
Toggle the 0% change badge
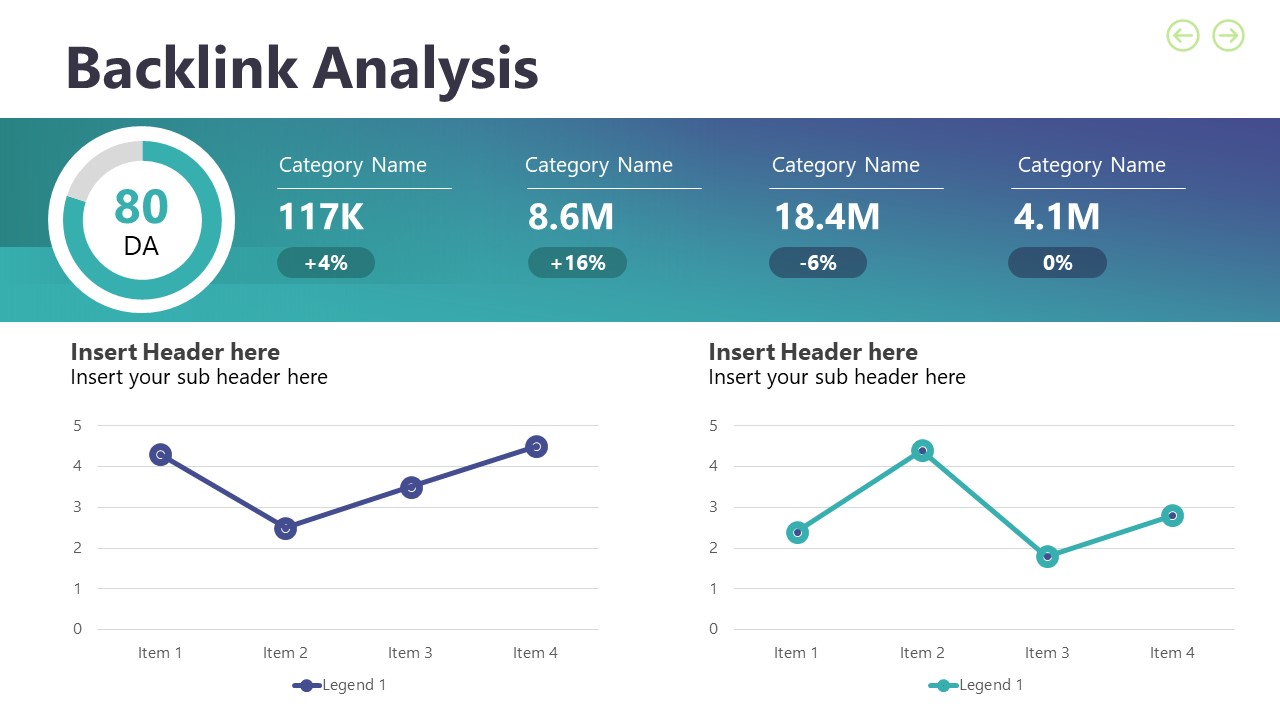pos(1057,262)
